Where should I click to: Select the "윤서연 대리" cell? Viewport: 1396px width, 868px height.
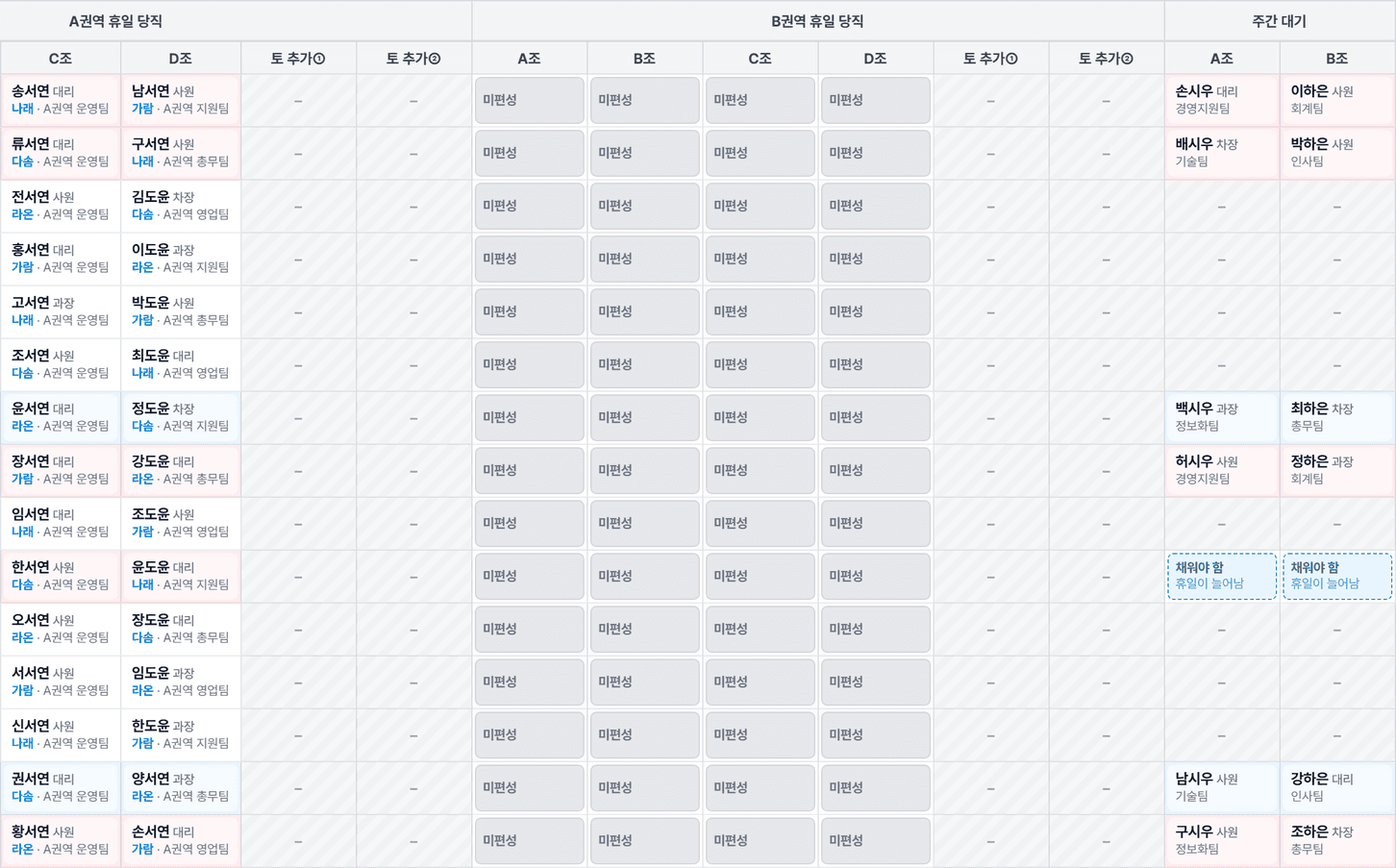pyautogui.click(x=61, y=417)
